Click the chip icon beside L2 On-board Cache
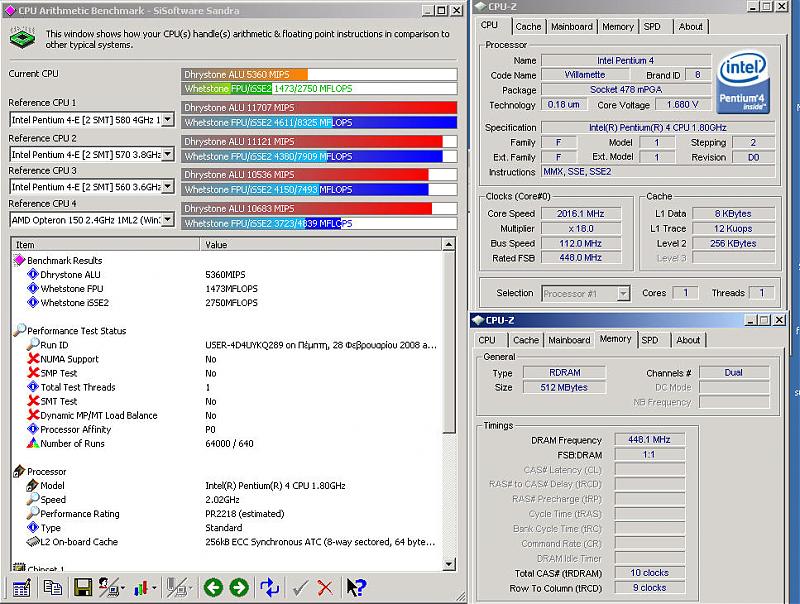This screenshot has height=604, width=800. 33,541
